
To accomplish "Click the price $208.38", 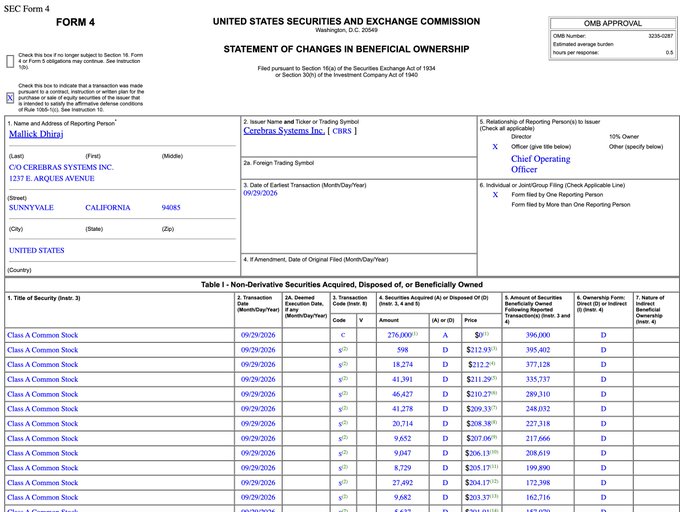I will (481, 424).
